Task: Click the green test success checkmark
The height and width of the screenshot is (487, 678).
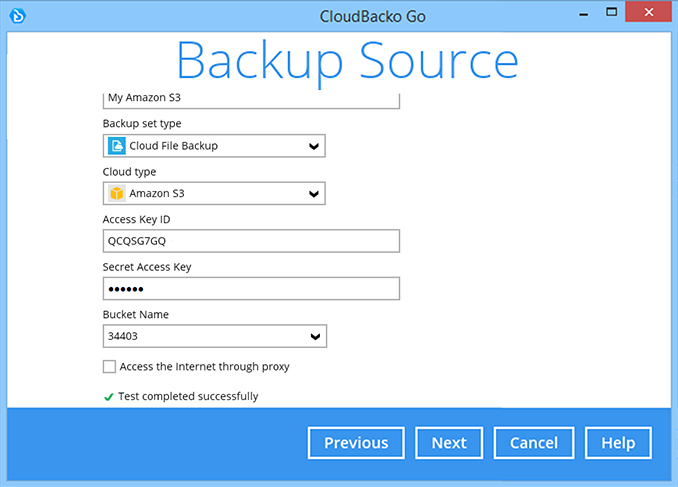Action: pos(109,397)
